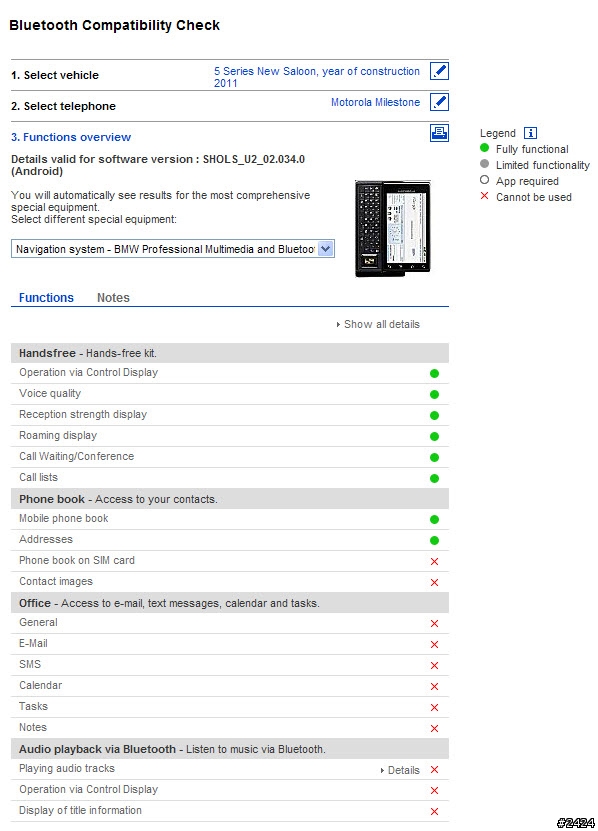Switch to the Notes tab
This screenshot has width=598, height=831.
pos(113,297)
